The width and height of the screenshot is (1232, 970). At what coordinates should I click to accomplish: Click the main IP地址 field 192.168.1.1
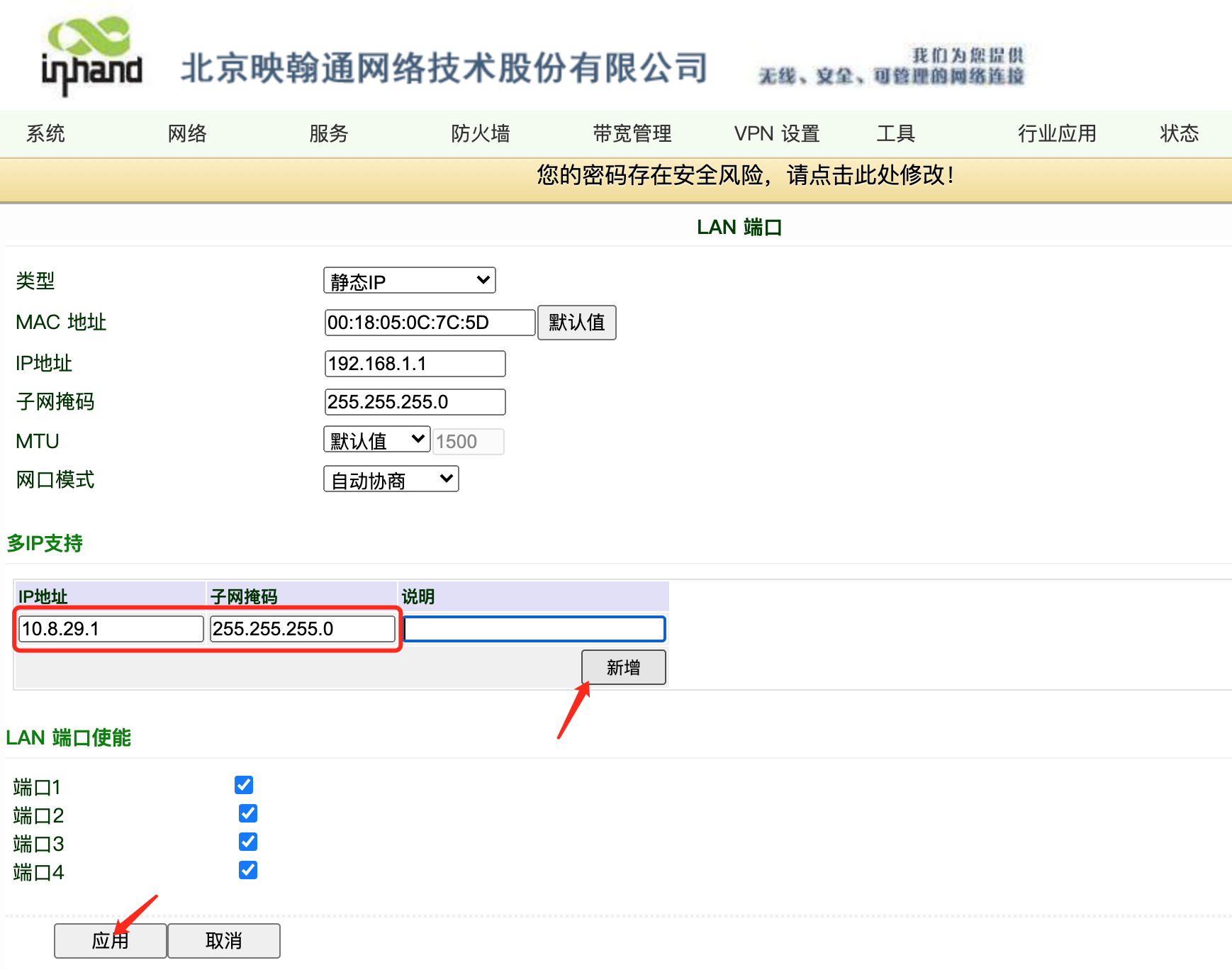415,364
